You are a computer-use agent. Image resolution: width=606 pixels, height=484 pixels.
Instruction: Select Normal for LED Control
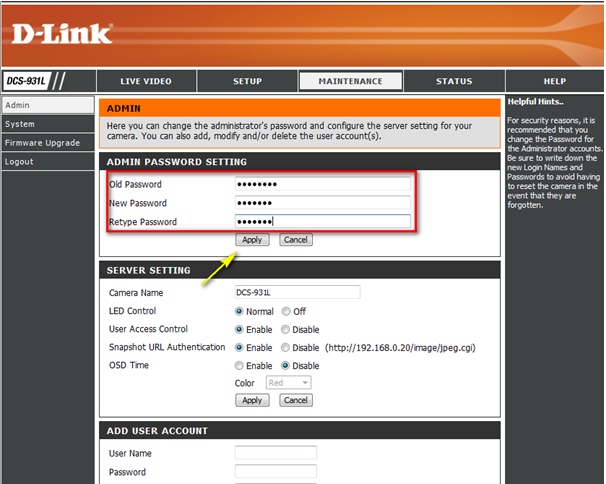tap(240, 311)
